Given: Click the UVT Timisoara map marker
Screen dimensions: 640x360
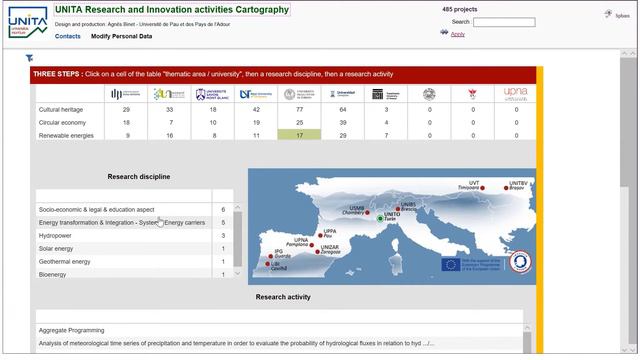Looking at the screenshot, I should click(x=482, y=188).
